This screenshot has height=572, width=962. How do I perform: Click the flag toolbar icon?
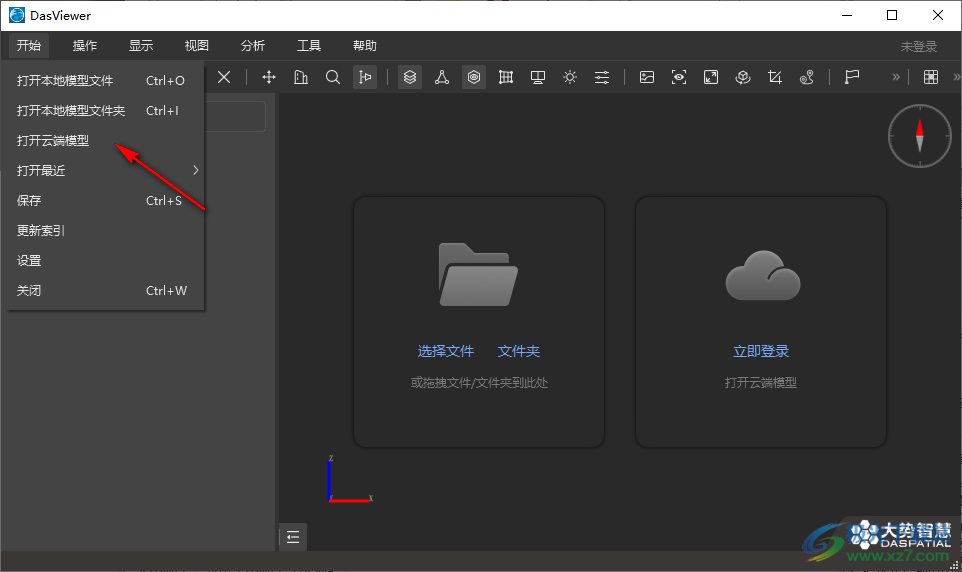click(x=852, y=77)
